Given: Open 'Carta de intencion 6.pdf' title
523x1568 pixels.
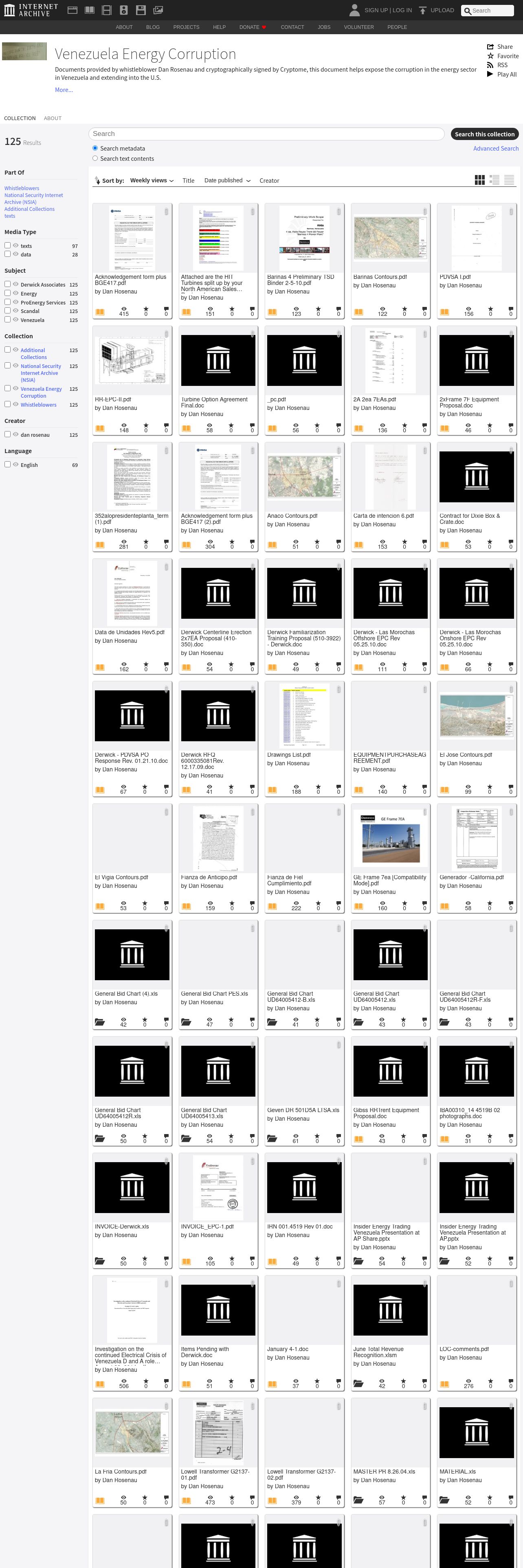Looking at the screenshot, I should (x=384, y=516).
